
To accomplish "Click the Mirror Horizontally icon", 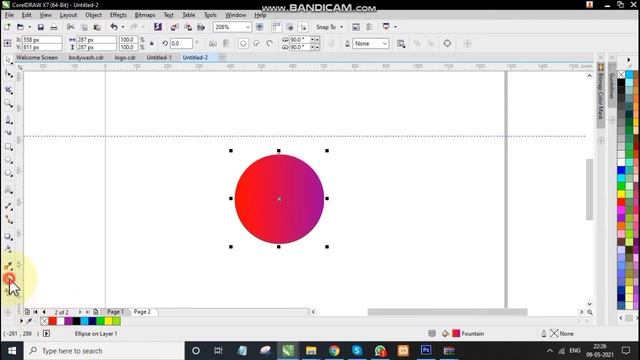I will click(213, 43).
